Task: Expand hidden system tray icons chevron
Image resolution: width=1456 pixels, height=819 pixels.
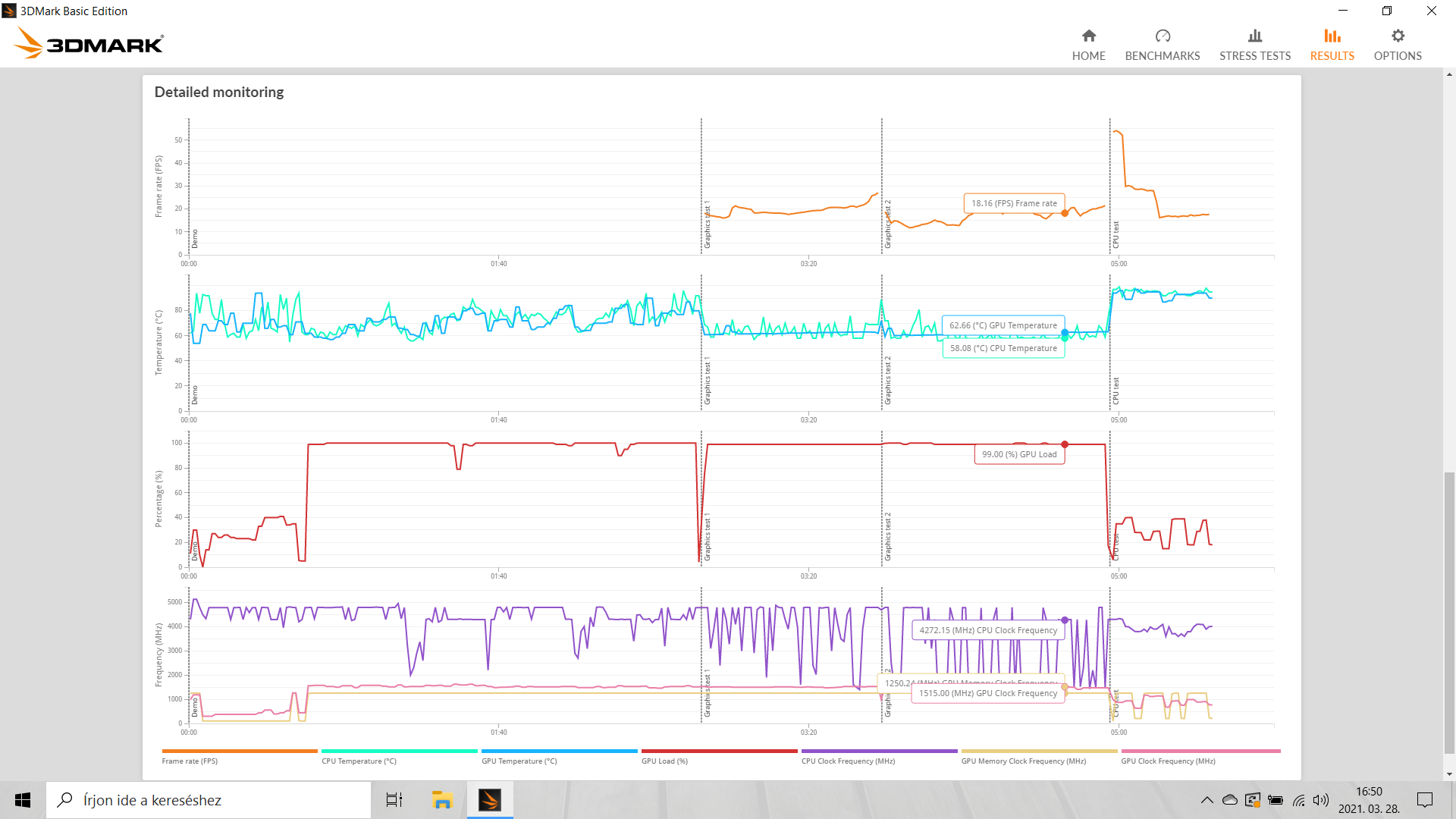Action: [1207, 800]
